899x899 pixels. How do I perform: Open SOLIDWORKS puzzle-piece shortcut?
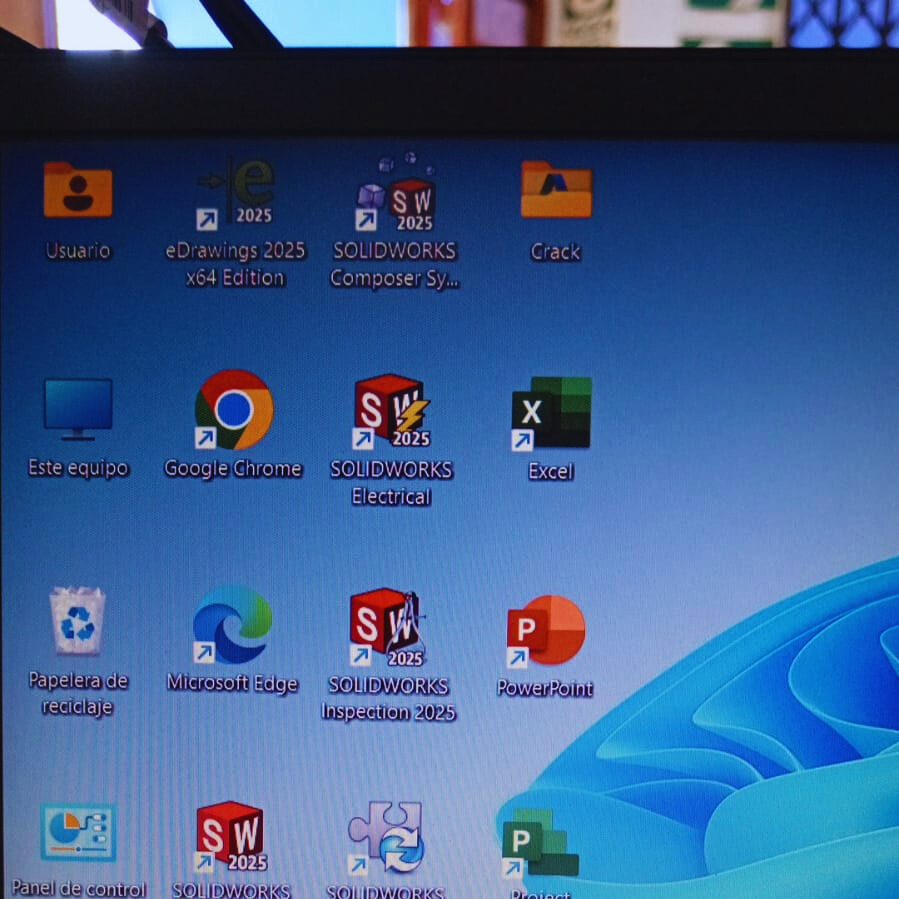click(x=386, y=837)
